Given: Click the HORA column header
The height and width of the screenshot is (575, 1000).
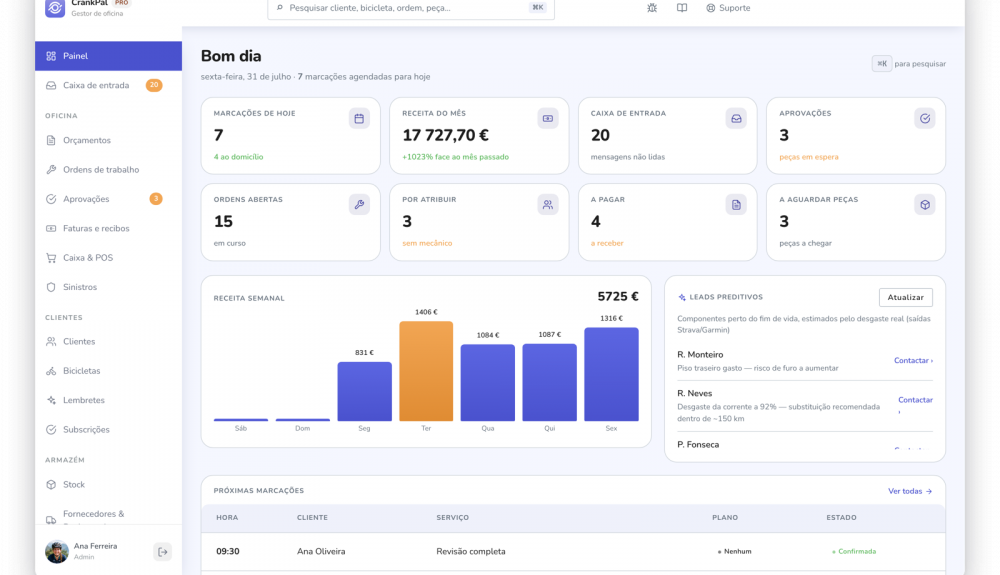Looking at the screenshot, I should (x=227, y=518).
